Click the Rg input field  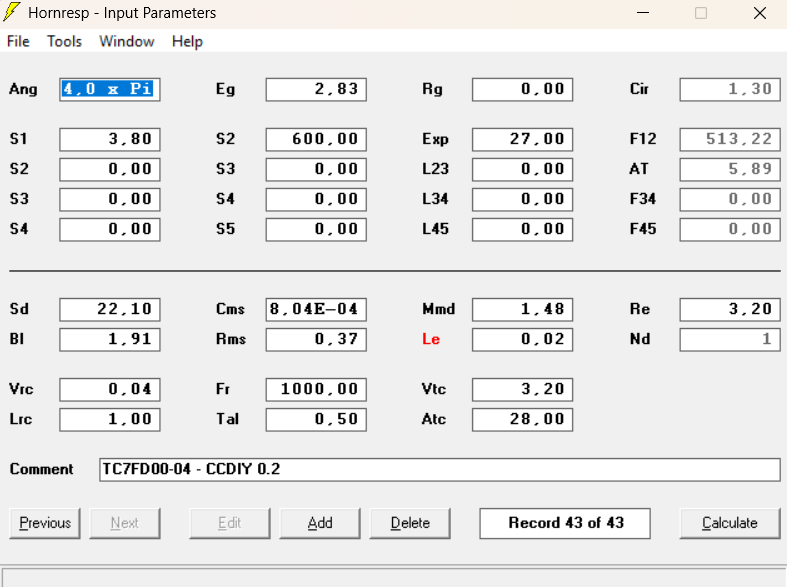point(522,89)
